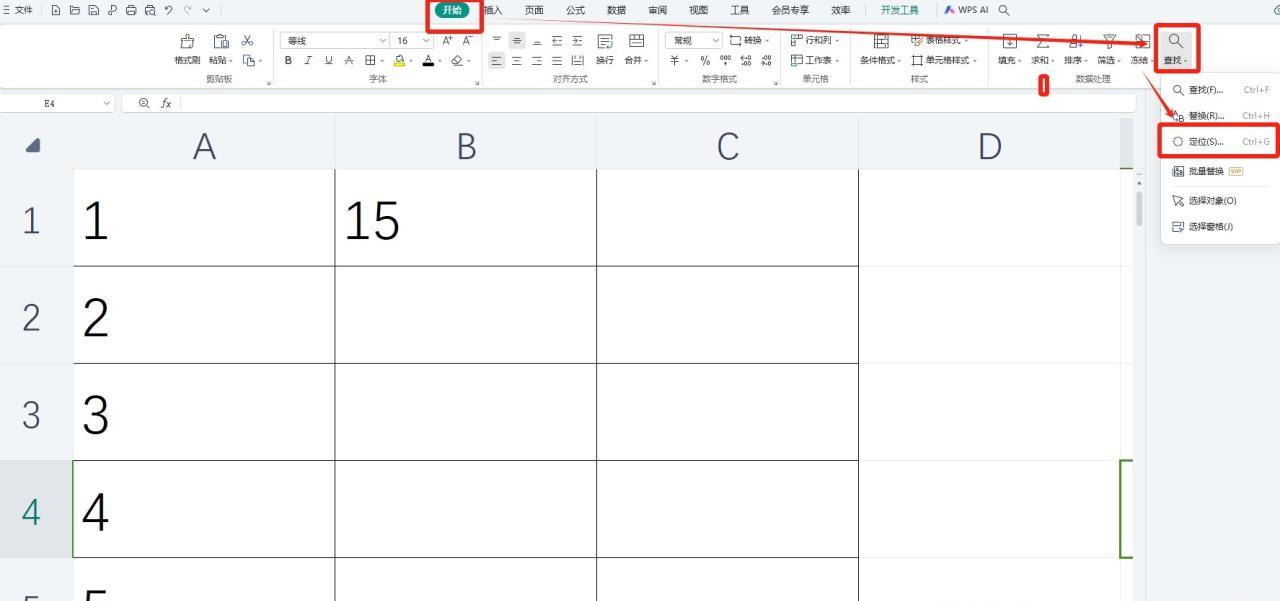Click the save icon in quick access
This screenshot has height=601, width=1280.
coord(93,10)
